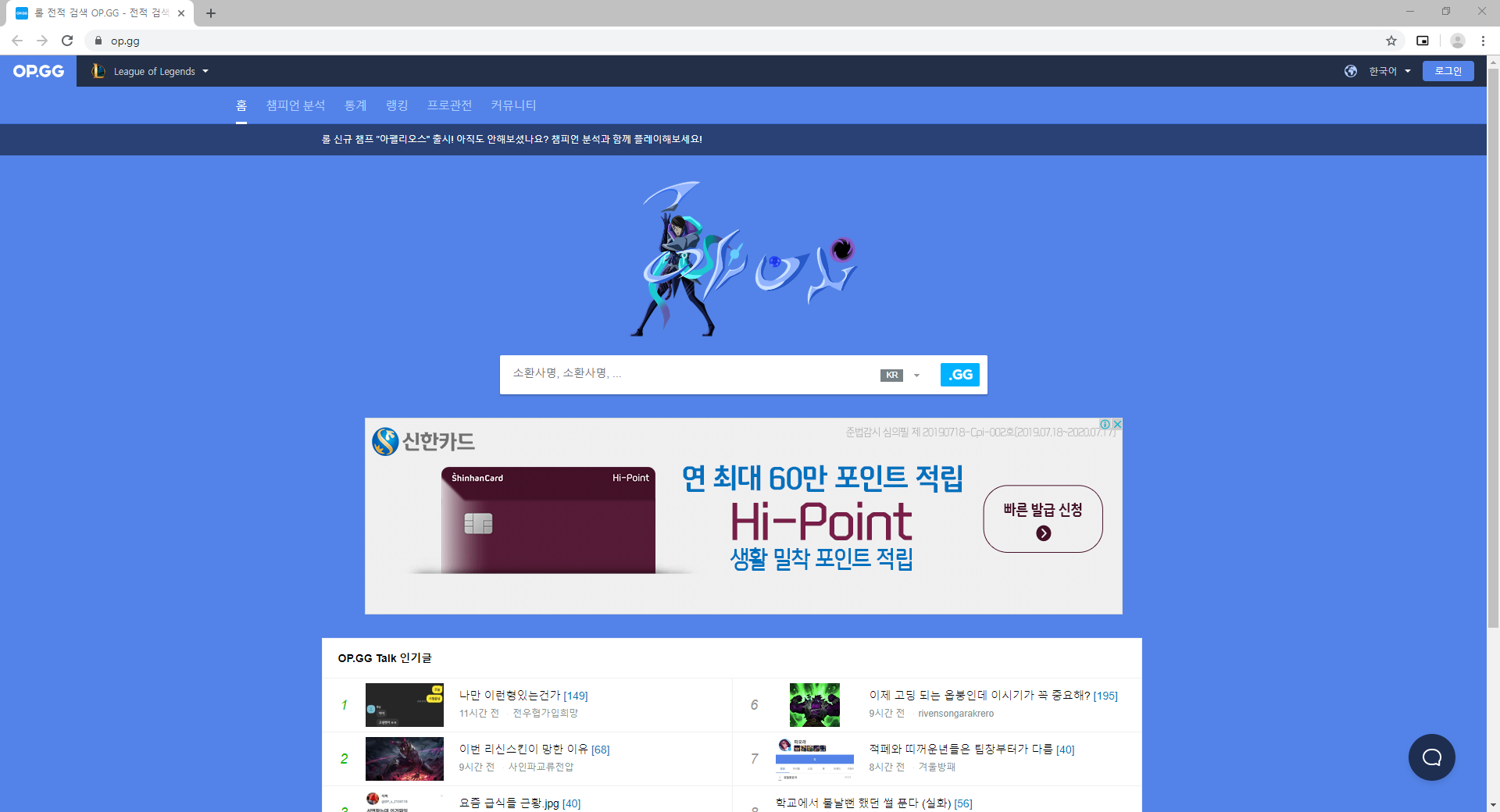Image resolution: width=1500 pixels, height=812 pixels.
Task: Click author name 겨울방패
Action: (x=937, y=767)
